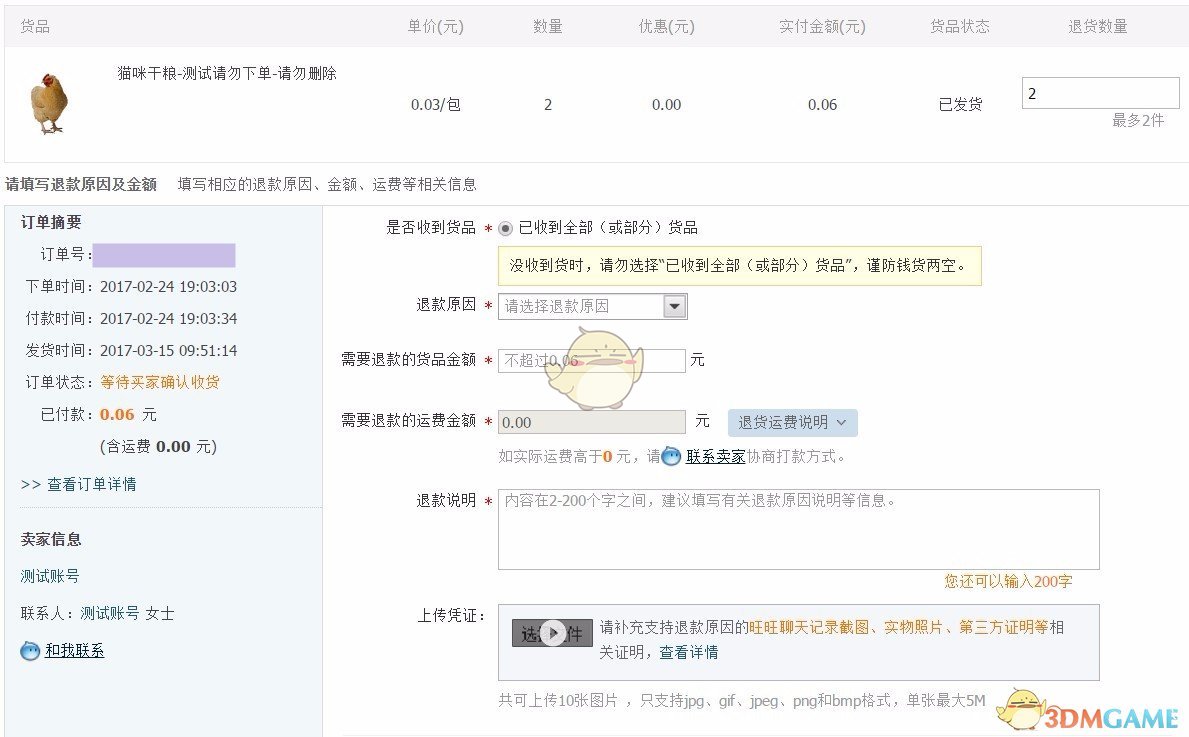The image size is (1189, 737).
Task: Click the 选择文件 upload button
Action: (552, 633)
